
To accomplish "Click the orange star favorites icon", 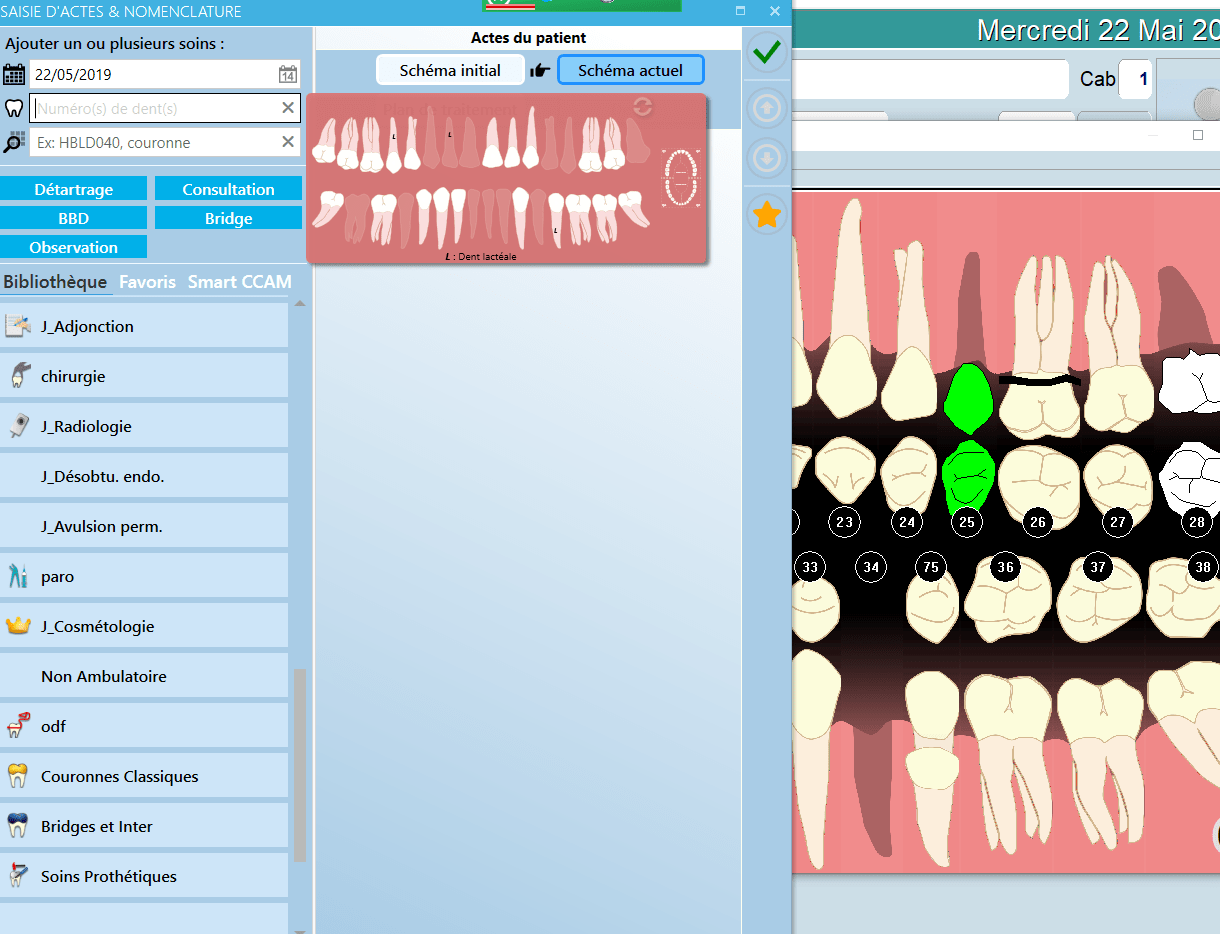I will (766, 214).
